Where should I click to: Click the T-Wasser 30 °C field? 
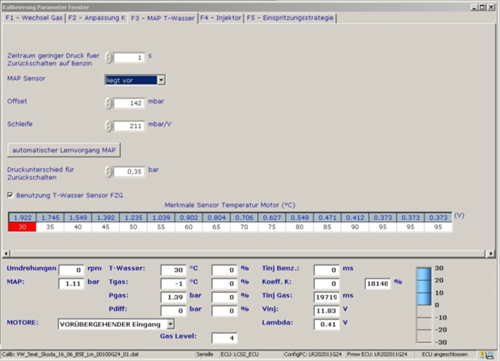pos(173,270)
